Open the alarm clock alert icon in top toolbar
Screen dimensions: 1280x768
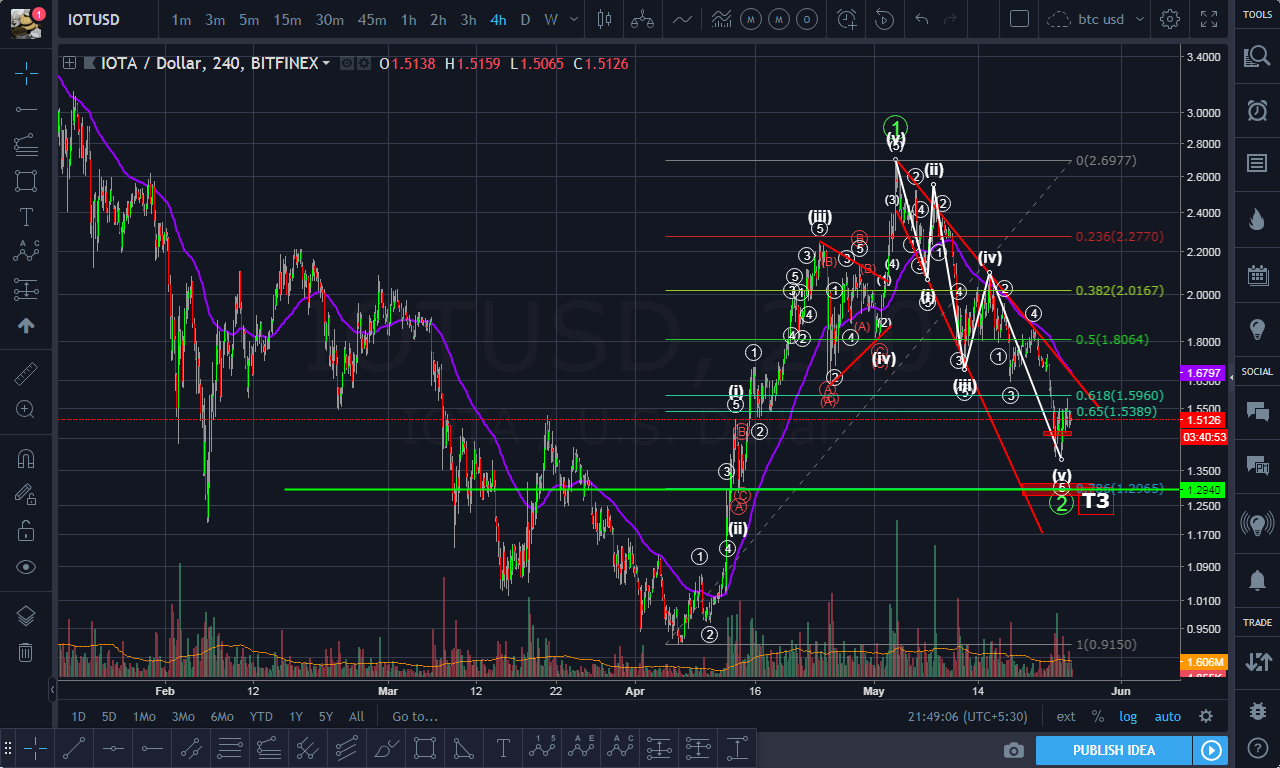(x=847, y=19)
